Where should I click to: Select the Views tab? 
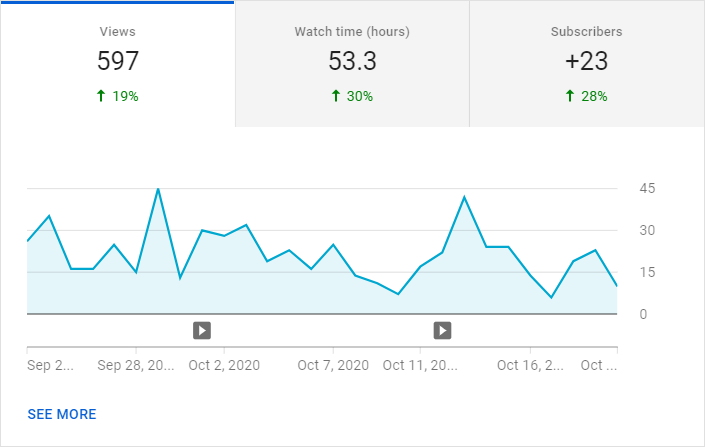click(117, 64)
